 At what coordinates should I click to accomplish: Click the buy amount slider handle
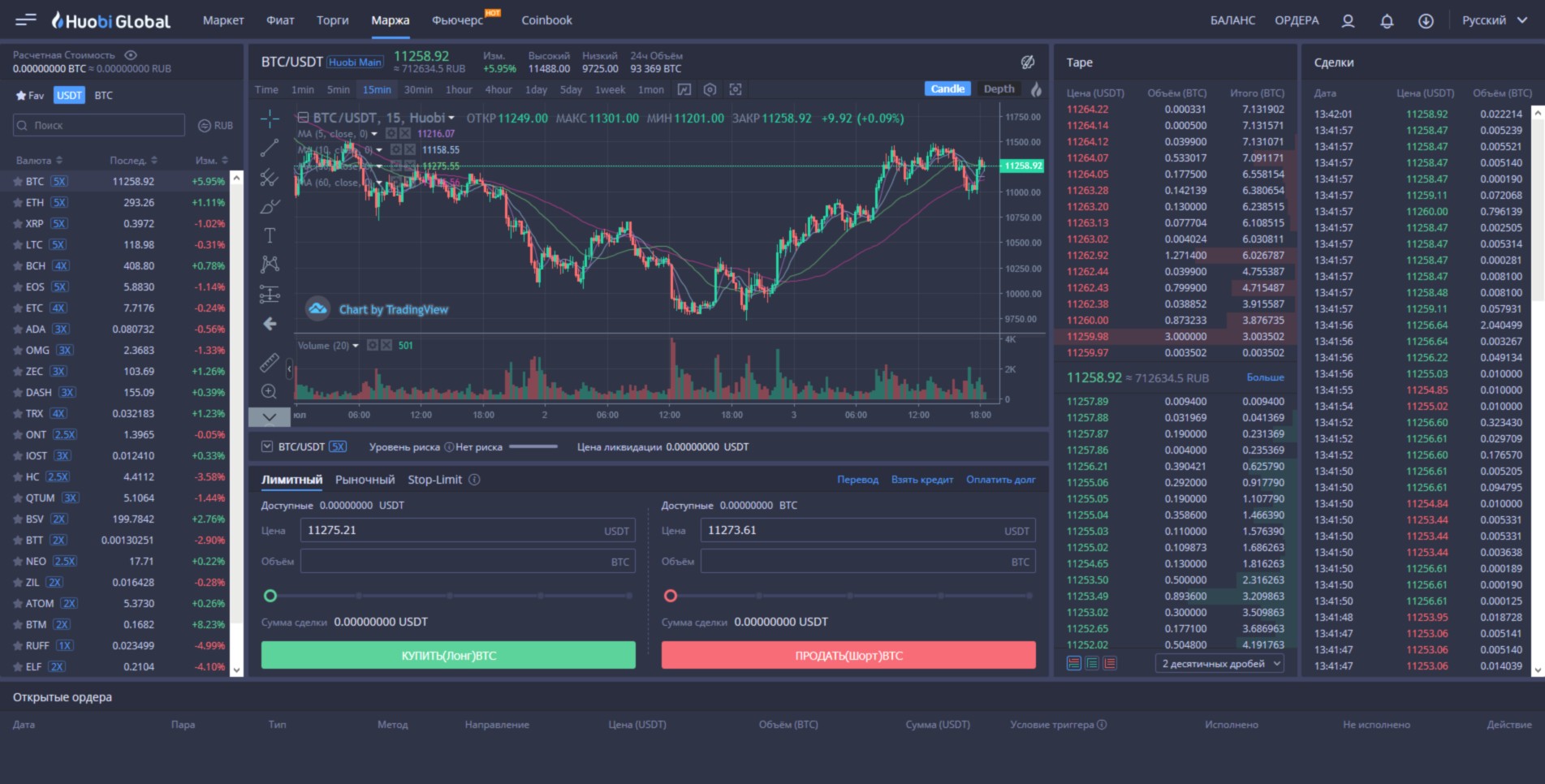coord(270,596)
